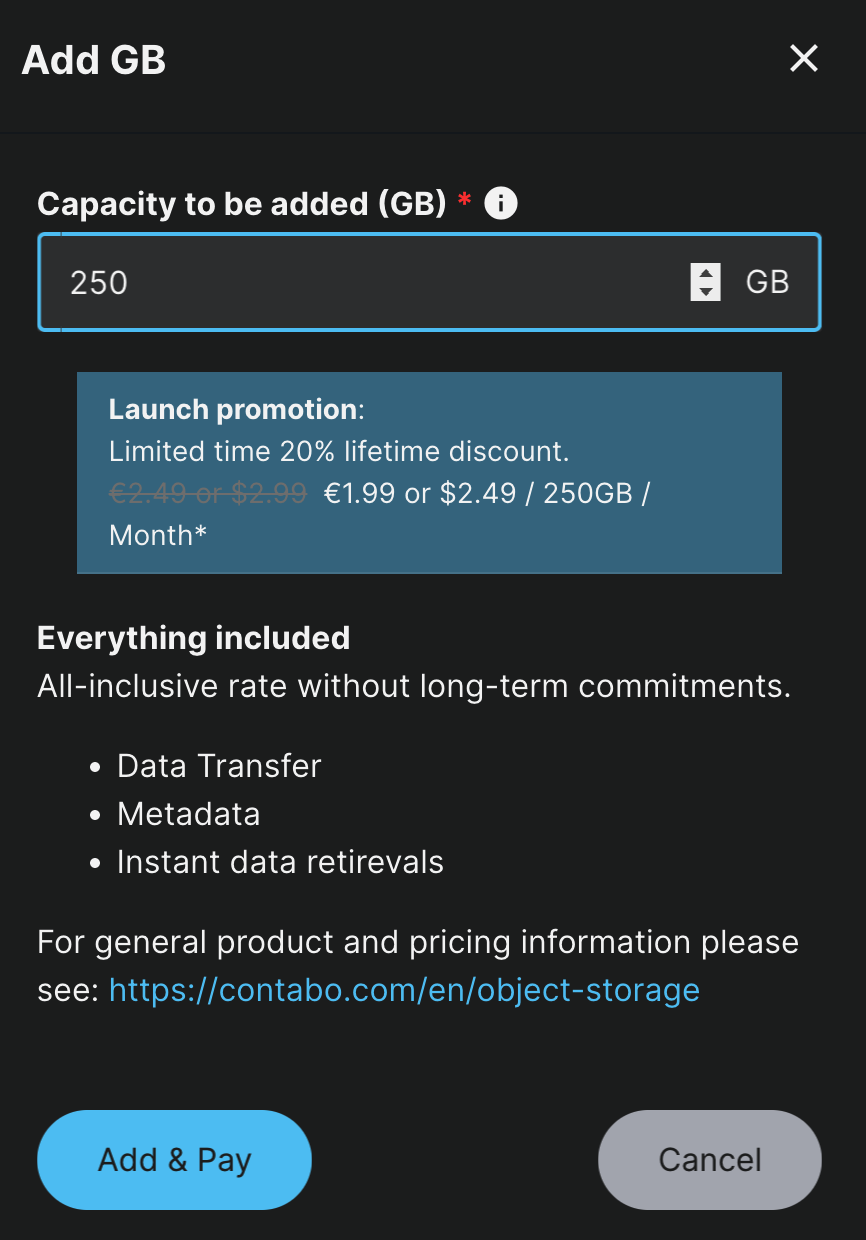Click the Metadata bullet item

[x=189, y=814]
